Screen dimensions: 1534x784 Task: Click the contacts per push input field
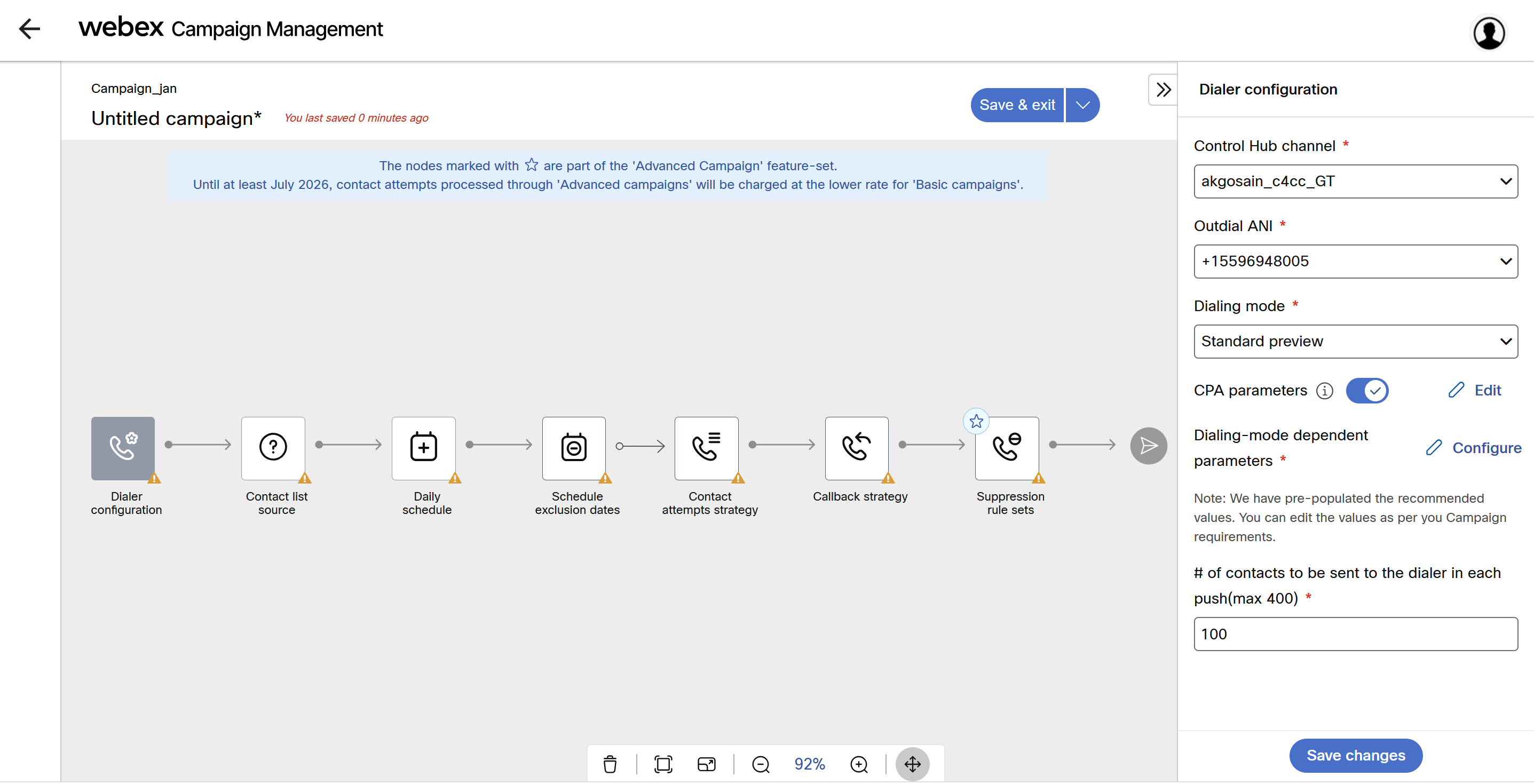click(x=1355, y=633)
